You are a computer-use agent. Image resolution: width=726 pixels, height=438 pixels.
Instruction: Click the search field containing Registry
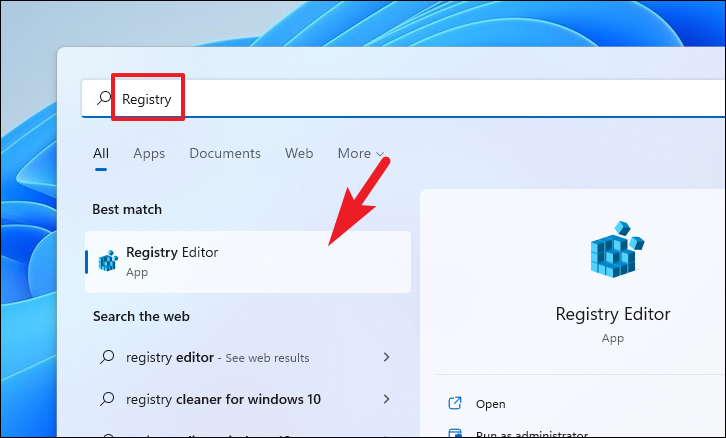[403, 98]
